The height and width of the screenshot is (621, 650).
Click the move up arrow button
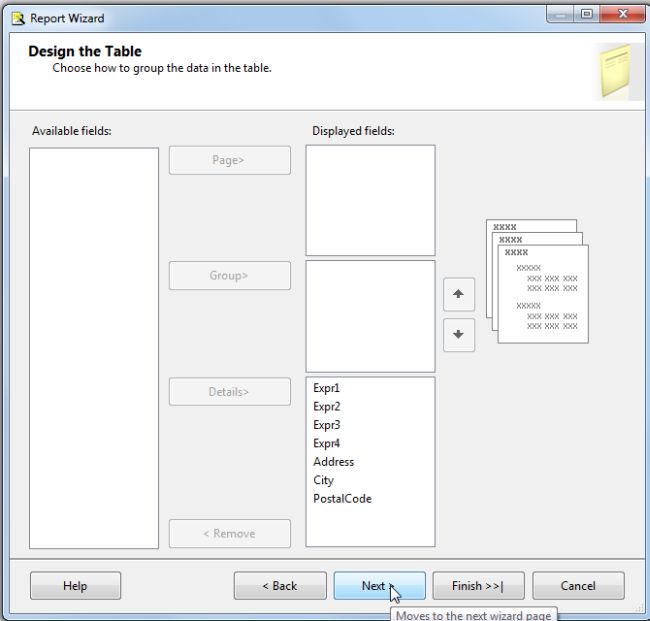[x=458, y=294]
